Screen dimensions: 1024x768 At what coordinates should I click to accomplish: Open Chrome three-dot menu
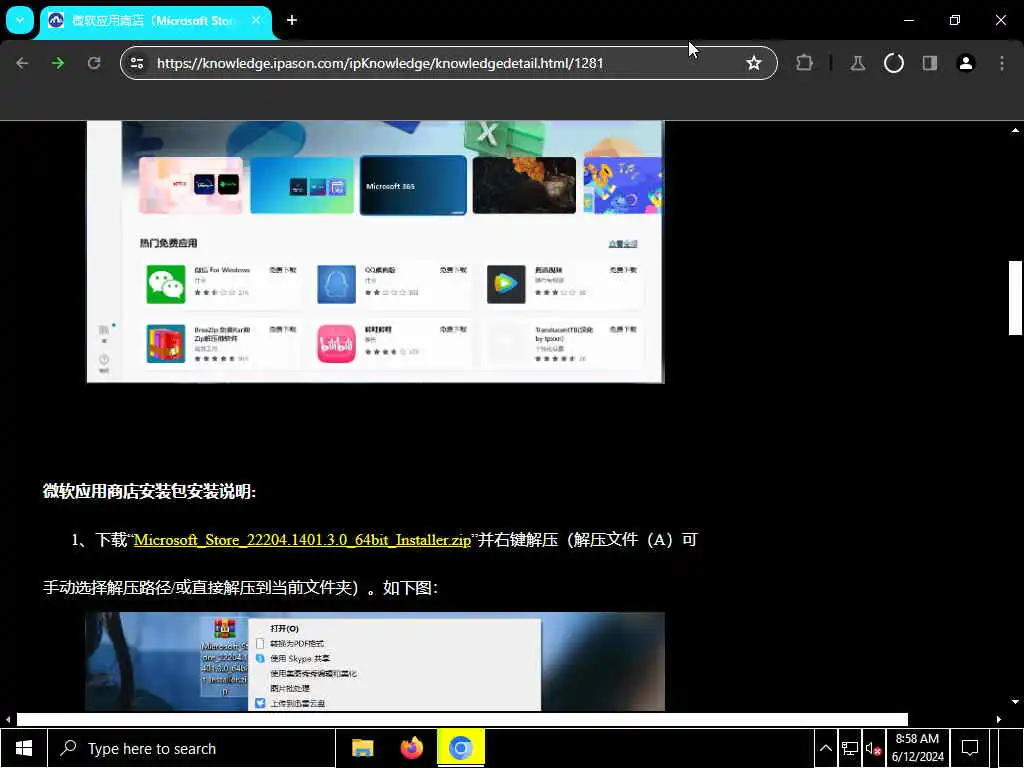click(1001, 63)
